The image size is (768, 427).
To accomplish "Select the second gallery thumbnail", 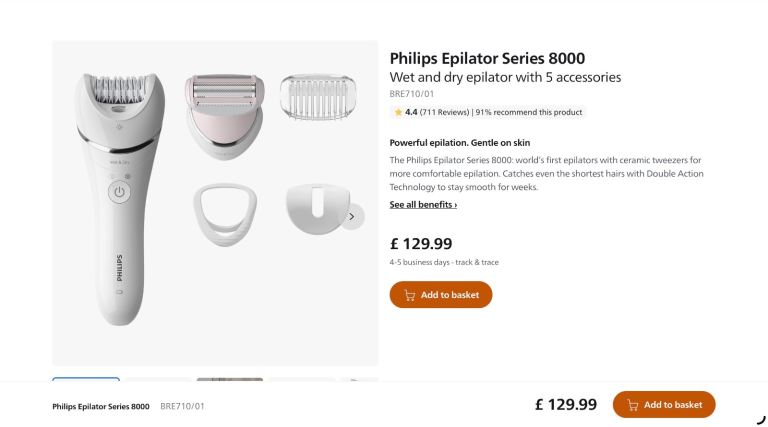I will (x=158, y=380).
